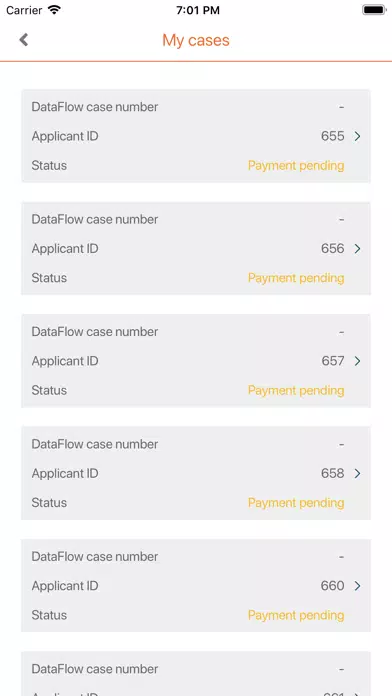Click the My cases title
Viewport: 392px width, 696px height.
[x=196, y=40]
